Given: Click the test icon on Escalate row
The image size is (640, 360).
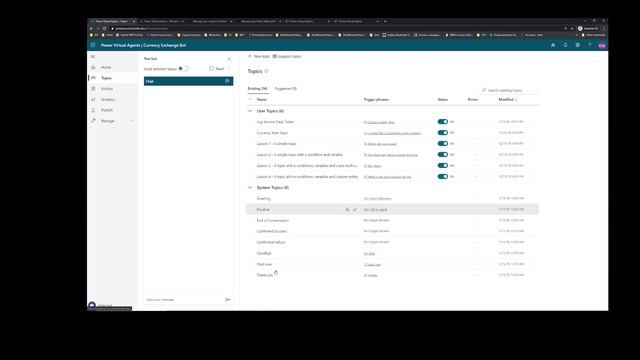Looking at the screenshot, I should coord(347,209).
